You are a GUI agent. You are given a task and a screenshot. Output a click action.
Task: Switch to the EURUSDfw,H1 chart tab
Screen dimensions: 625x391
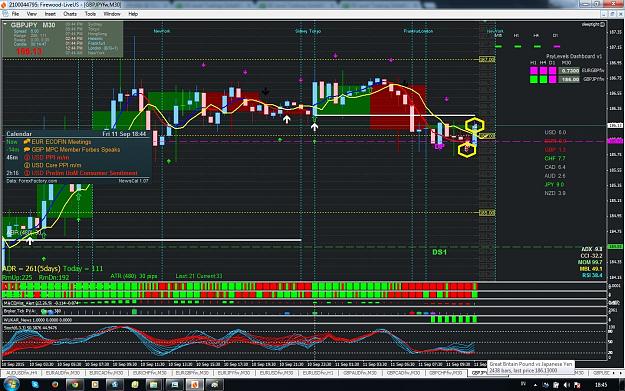tap(317, 373)
